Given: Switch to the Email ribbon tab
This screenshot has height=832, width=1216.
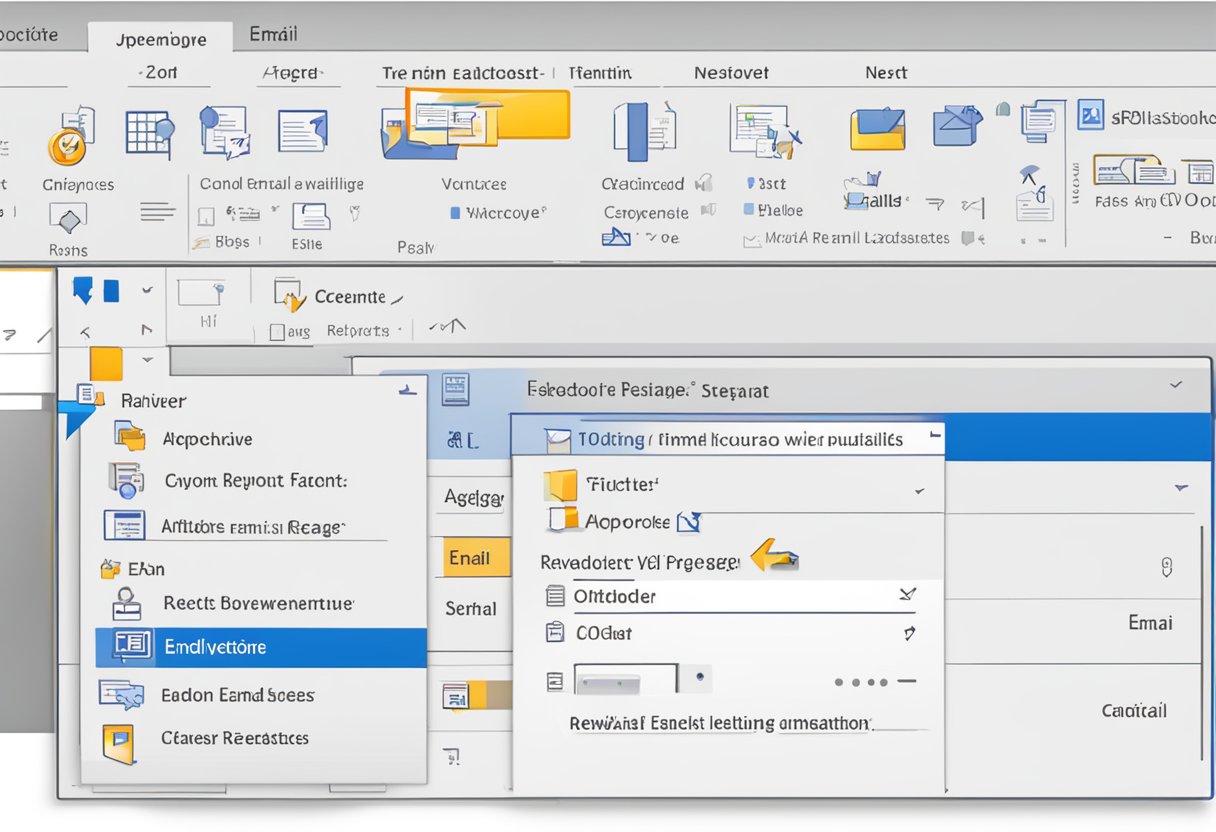Looking at the screenshot, I should point(272,33).
